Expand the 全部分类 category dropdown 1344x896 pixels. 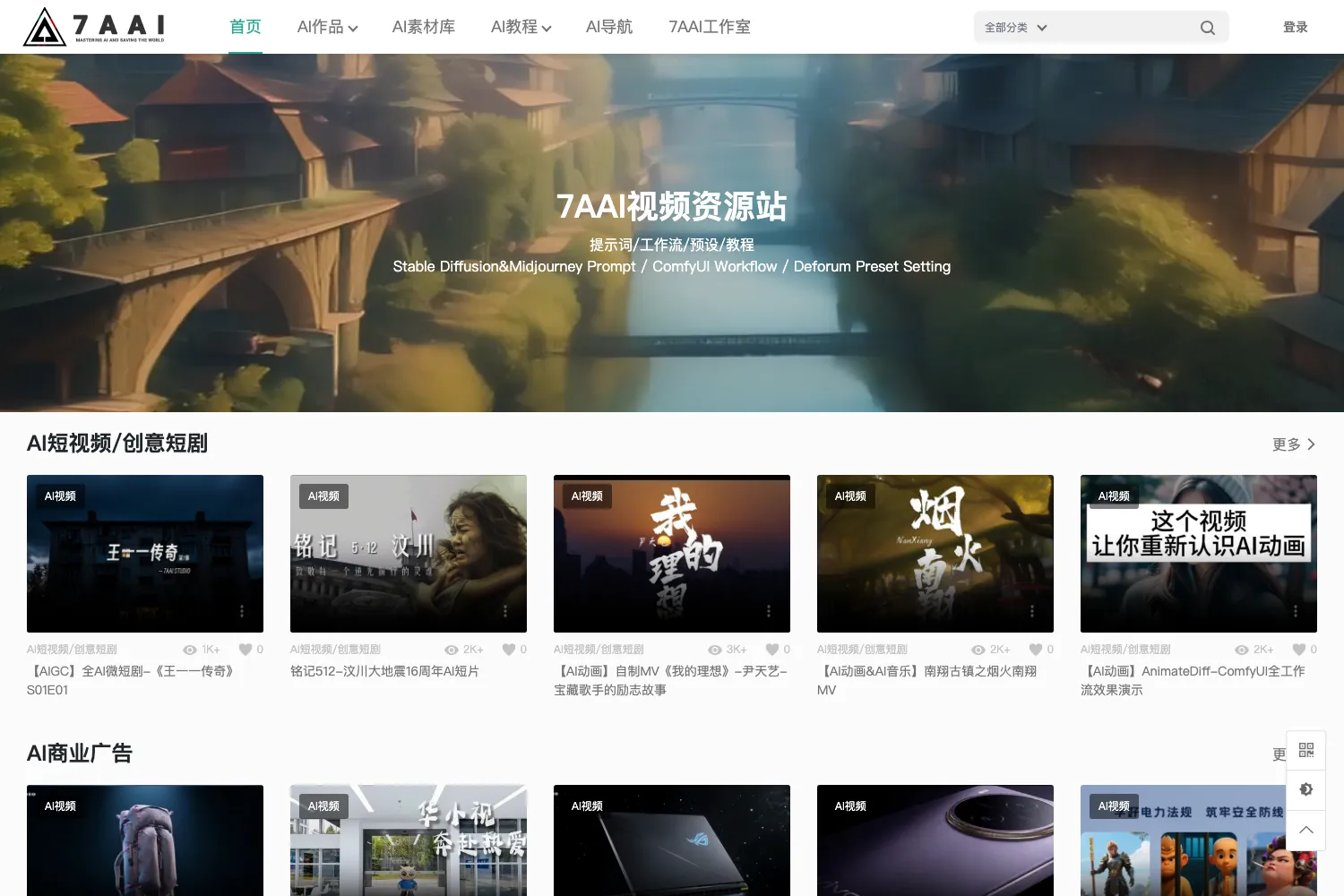pos(1015,28)
